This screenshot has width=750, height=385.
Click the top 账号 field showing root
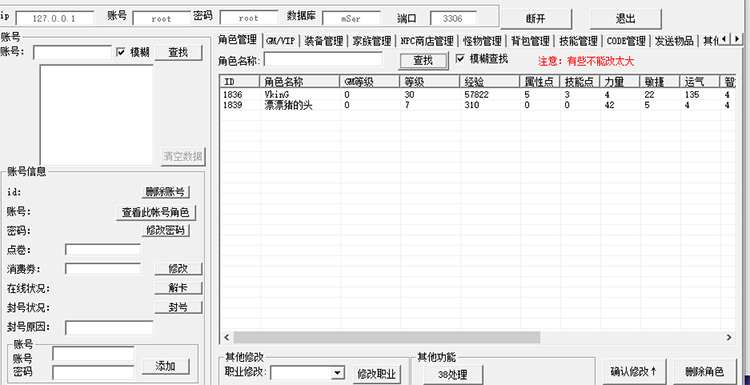coord(161,19)
